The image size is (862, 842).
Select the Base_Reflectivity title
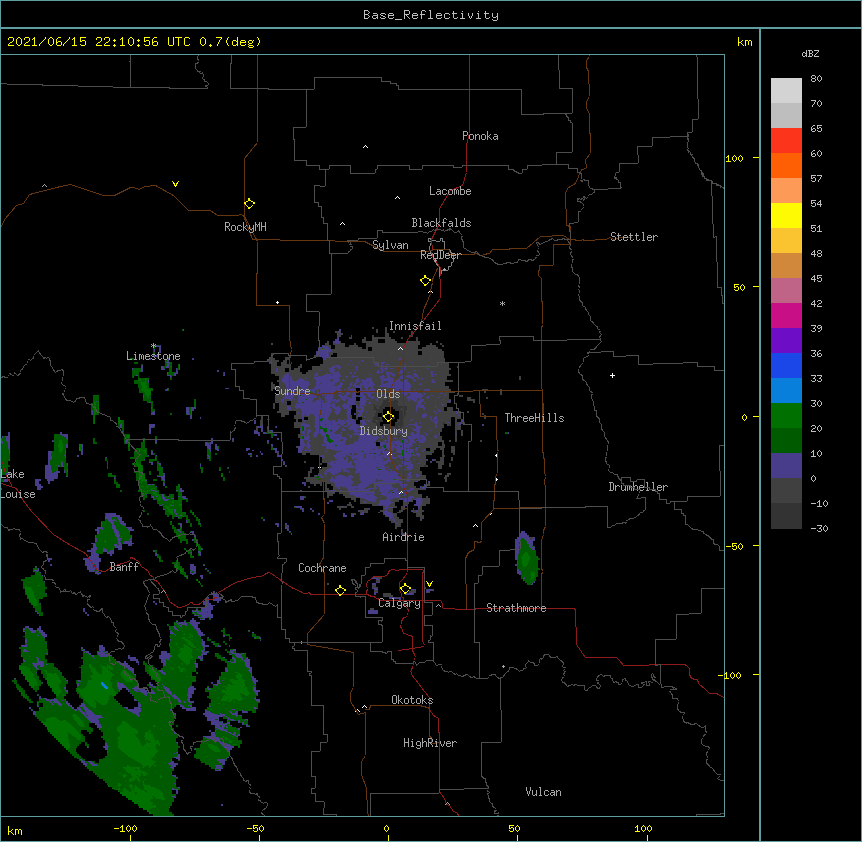tap(431, 15)
